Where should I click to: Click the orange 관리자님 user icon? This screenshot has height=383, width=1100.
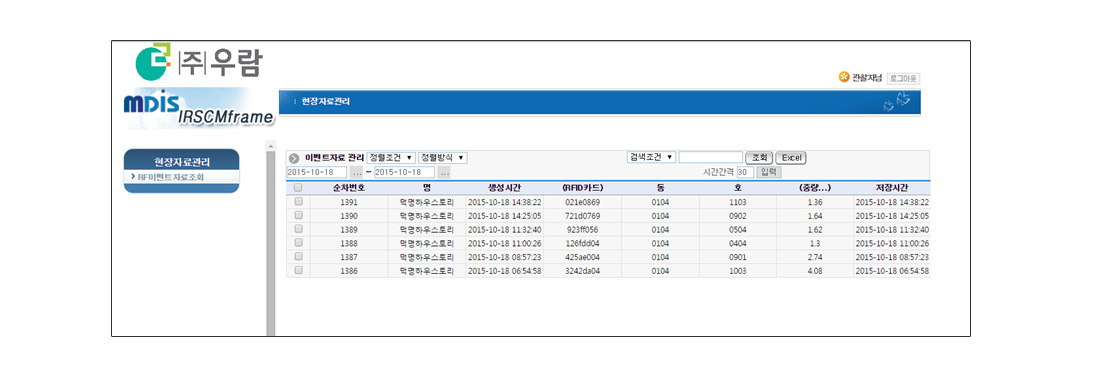pos(844,77)
